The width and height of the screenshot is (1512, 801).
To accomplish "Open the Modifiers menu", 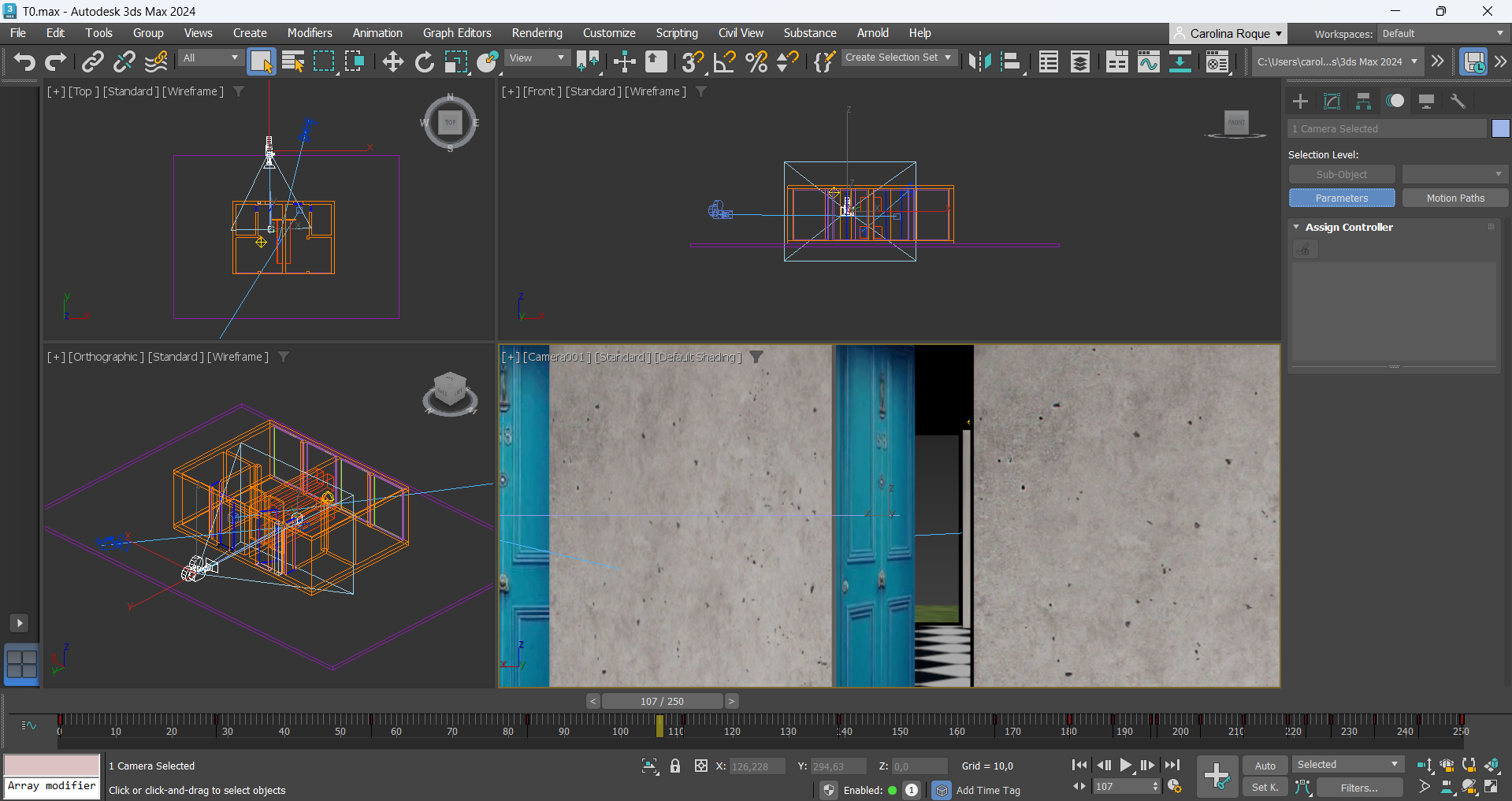I will (309, 33).
